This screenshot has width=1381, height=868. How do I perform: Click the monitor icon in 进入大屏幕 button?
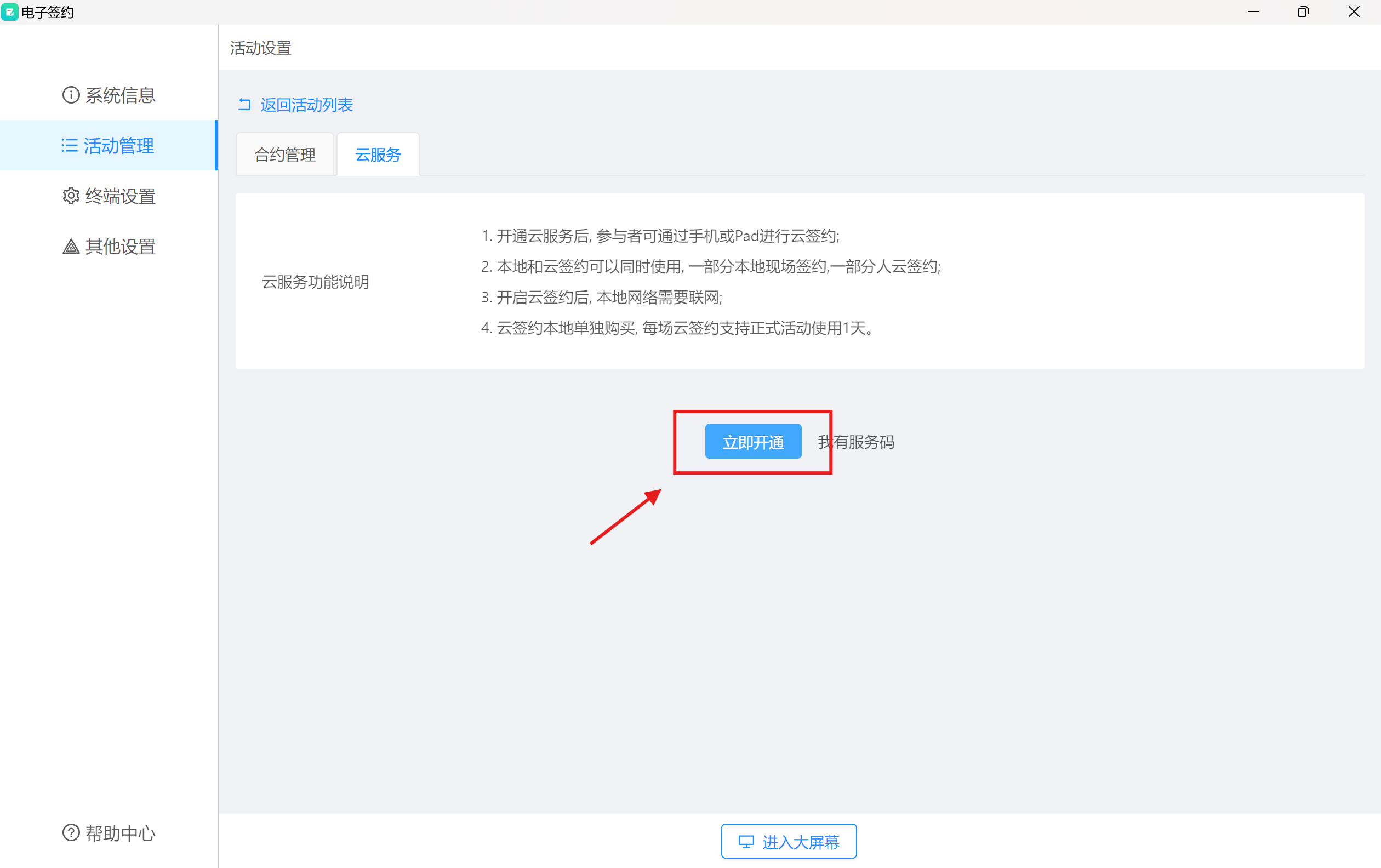coord(745,842)
